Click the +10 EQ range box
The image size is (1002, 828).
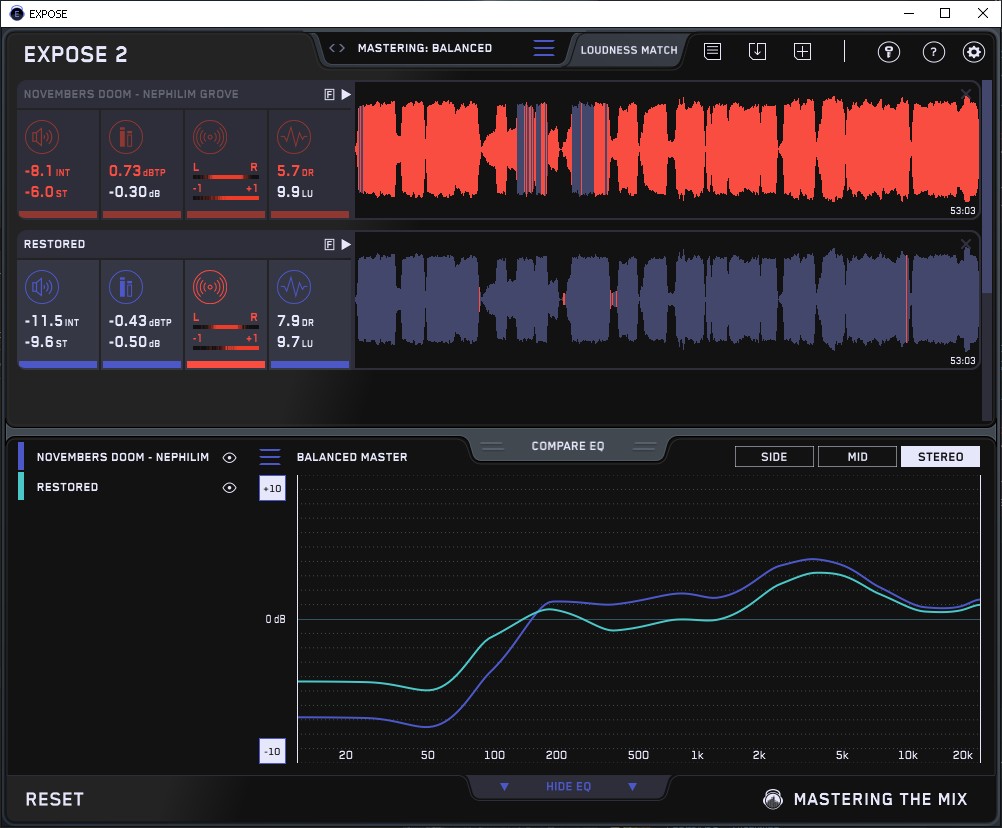click(272, 488)
